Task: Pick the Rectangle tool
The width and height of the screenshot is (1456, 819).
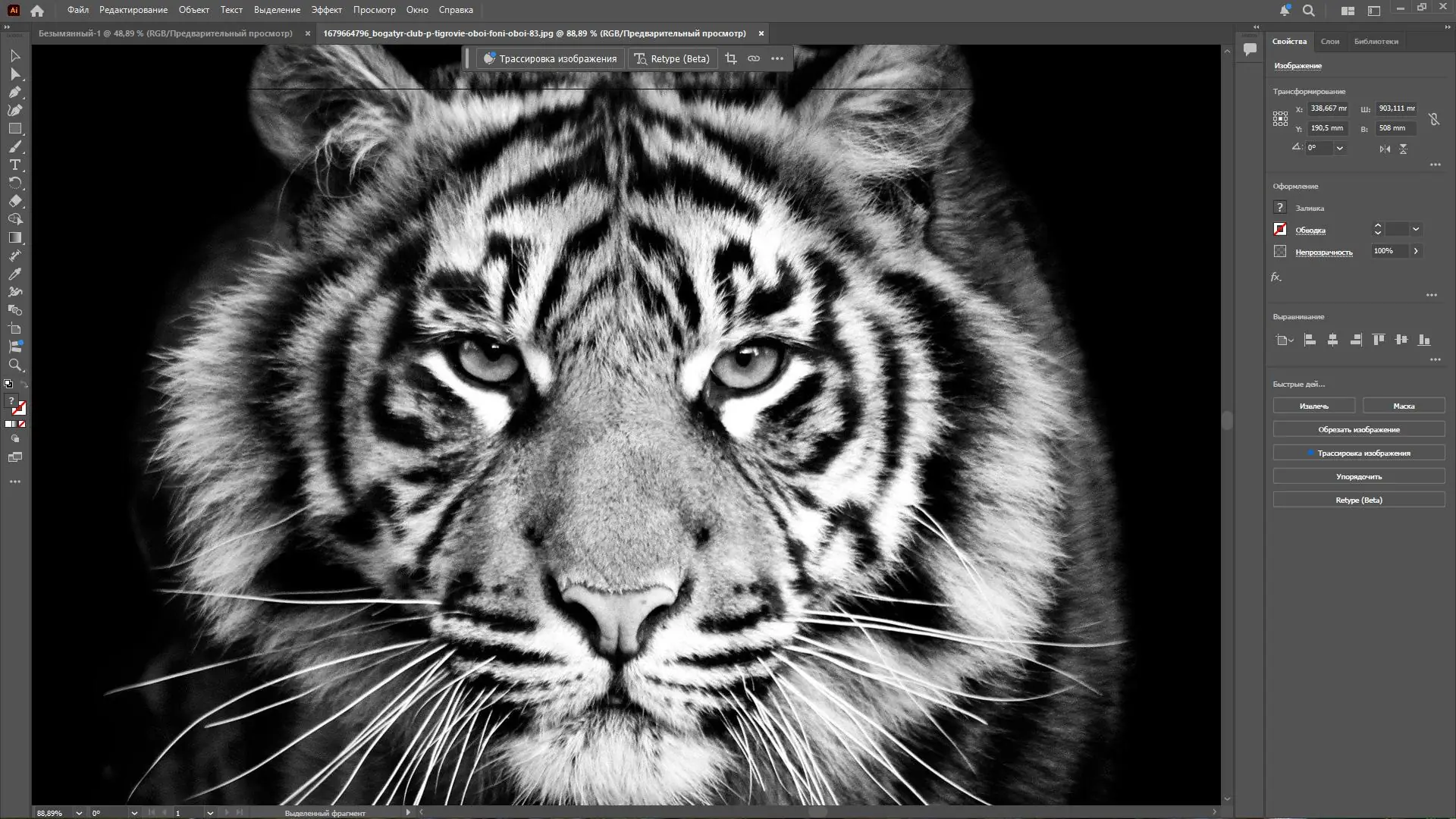Action: pyautogui.click(x=14, y=129)
